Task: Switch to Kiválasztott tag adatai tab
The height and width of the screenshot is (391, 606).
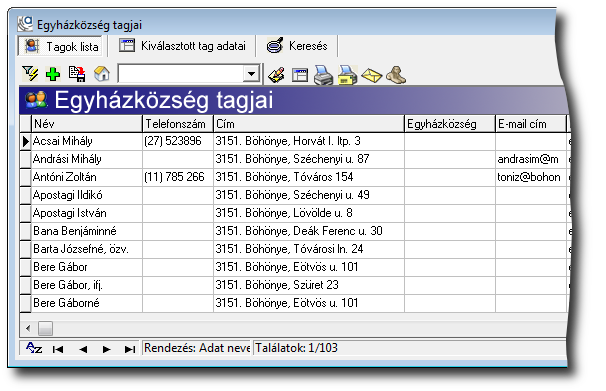Action: point(182,46)
